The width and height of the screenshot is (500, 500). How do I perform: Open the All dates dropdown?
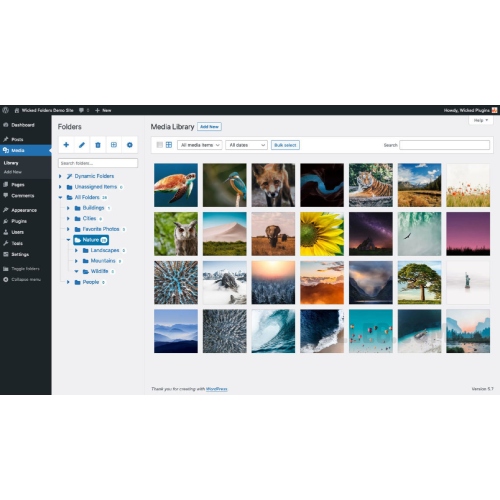point(247,145)
